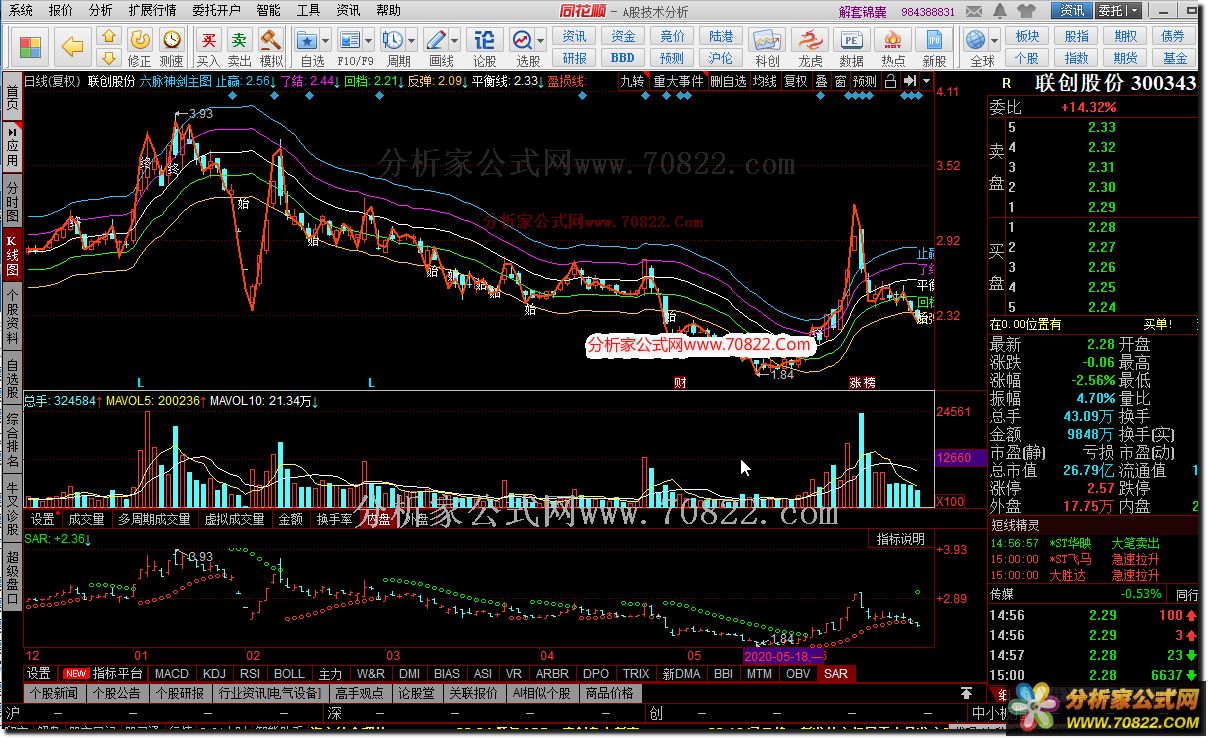Image resolution: width=1208 pixels, height=738 pixels.
Task: Click the 指标说明 indicator help button
Action: click(x=901, y=539)
